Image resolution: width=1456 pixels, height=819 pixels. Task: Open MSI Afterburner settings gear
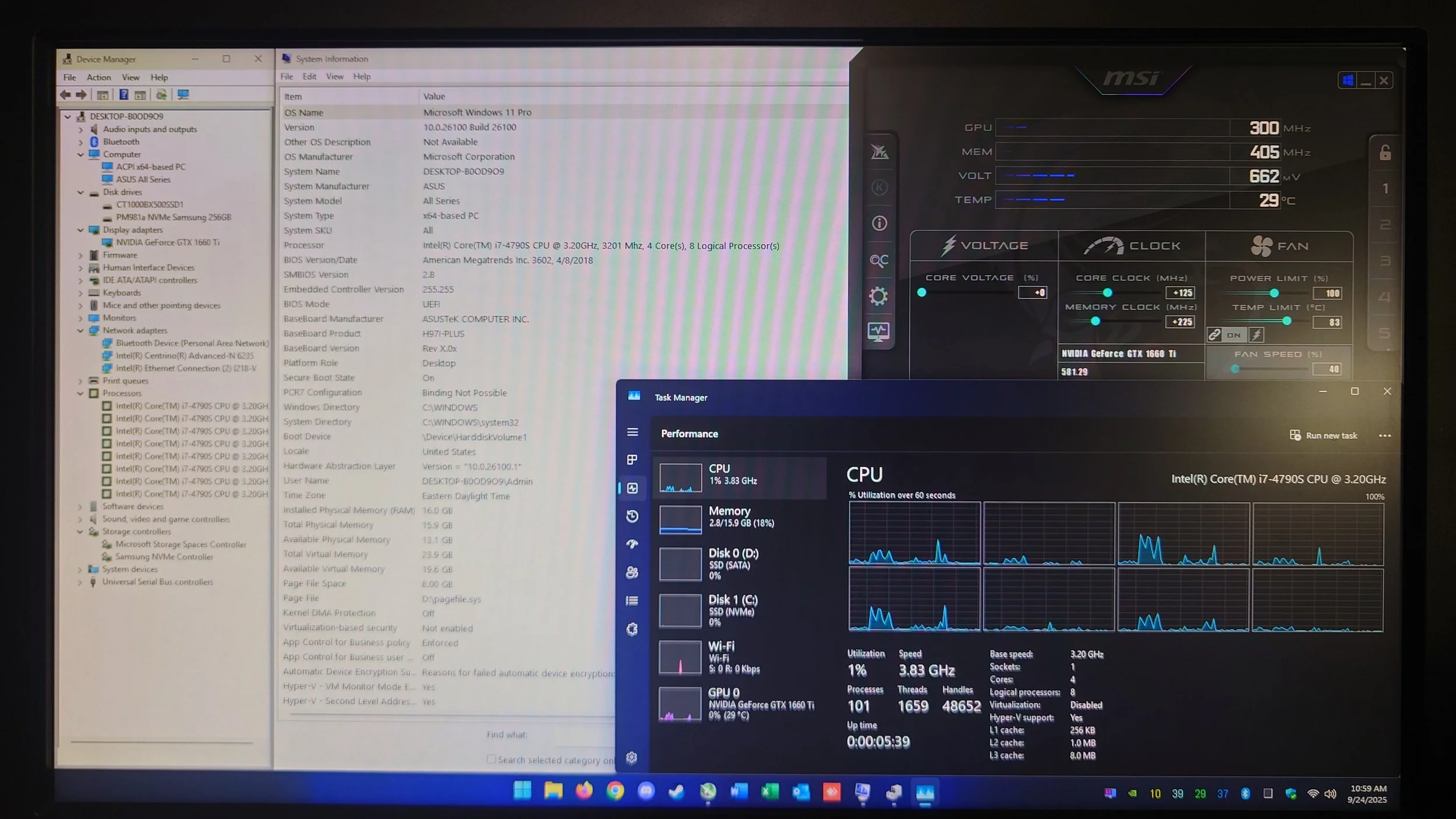click(x=879, y=296)
